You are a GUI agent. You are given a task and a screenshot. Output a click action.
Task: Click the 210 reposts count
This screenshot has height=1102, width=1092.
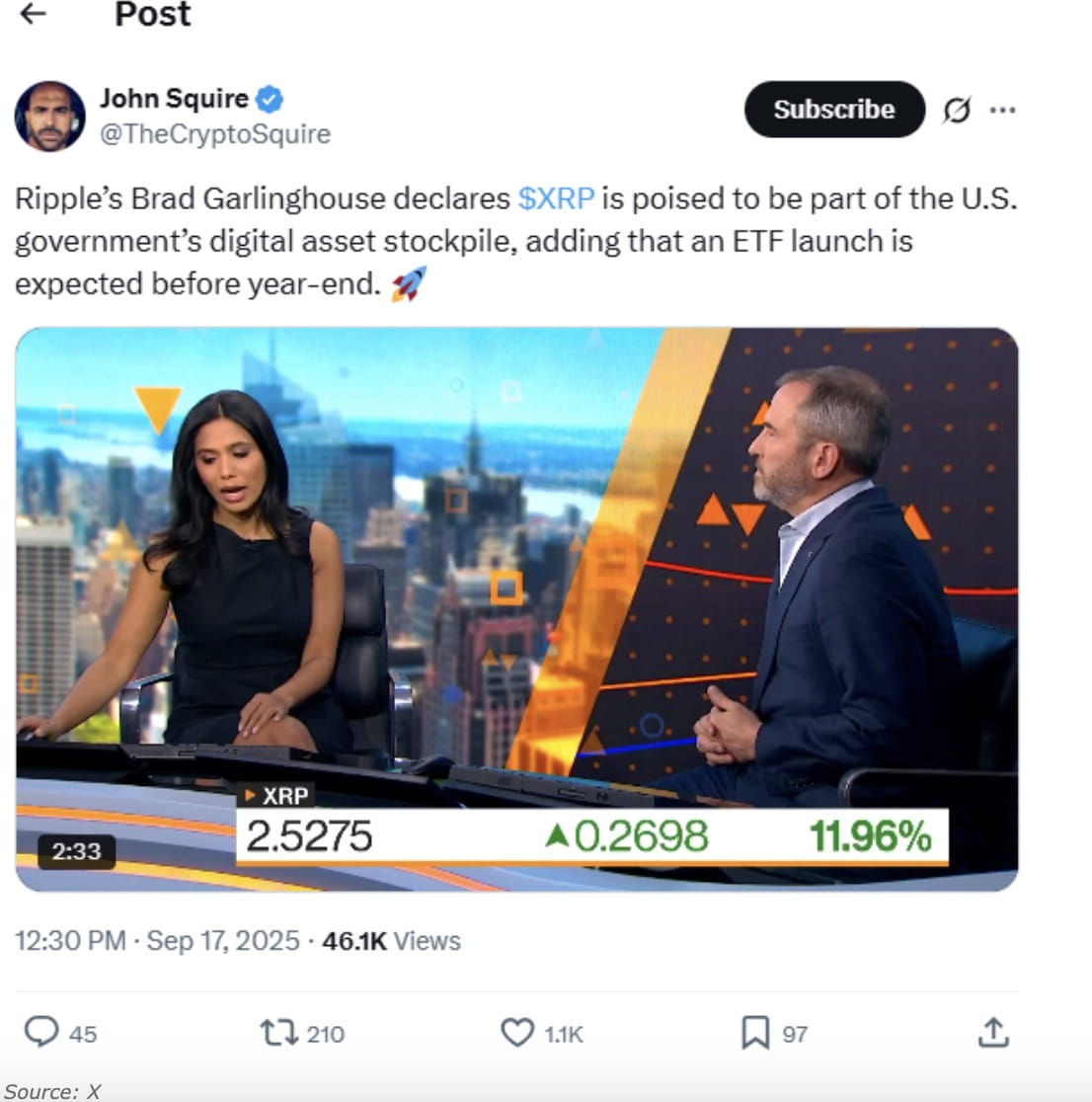tap(326, 1034)
